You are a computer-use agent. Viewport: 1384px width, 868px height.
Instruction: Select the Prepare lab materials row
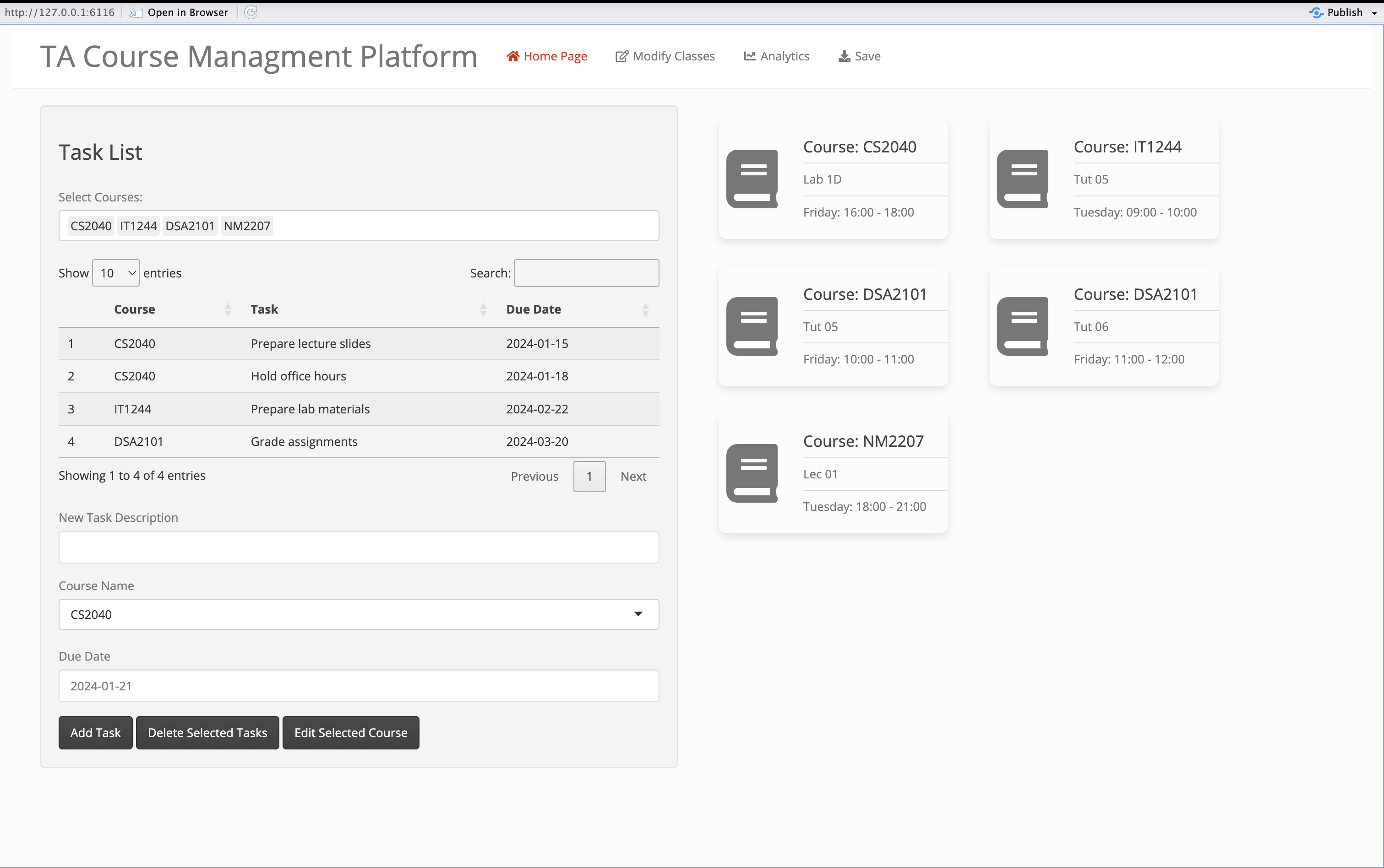310,409
